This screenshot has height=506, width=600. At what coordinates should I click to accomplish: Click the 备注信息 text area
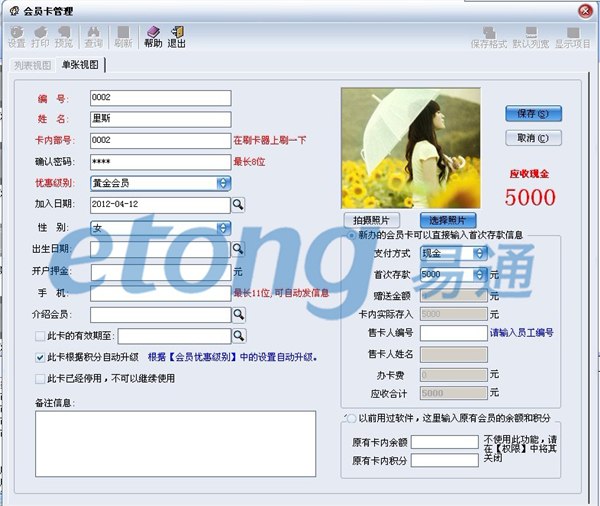coord(176,444)
